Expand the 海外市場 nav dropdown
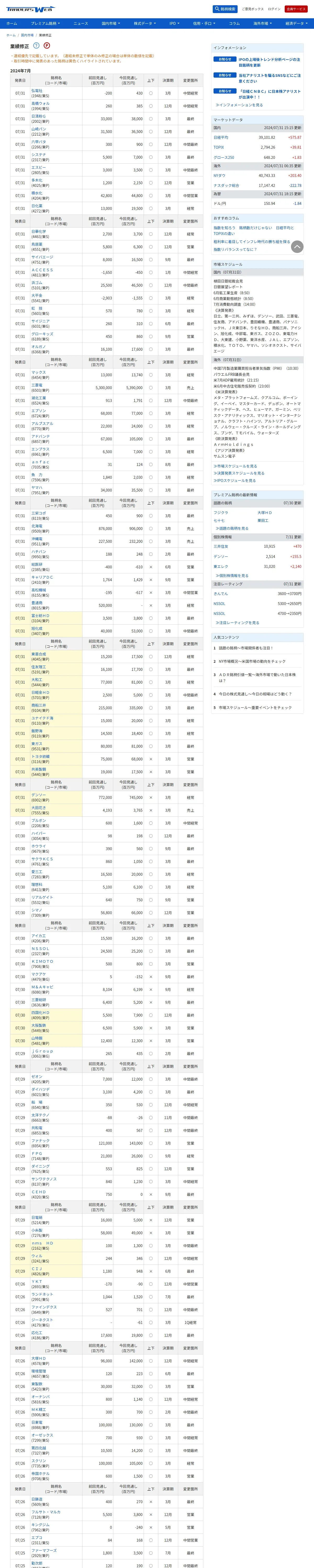The height and width of the screenshot is (1568, 314). click(262, 23)
